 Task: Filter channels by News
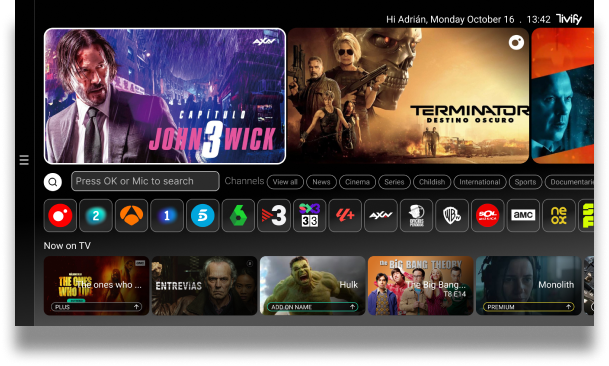321,182
